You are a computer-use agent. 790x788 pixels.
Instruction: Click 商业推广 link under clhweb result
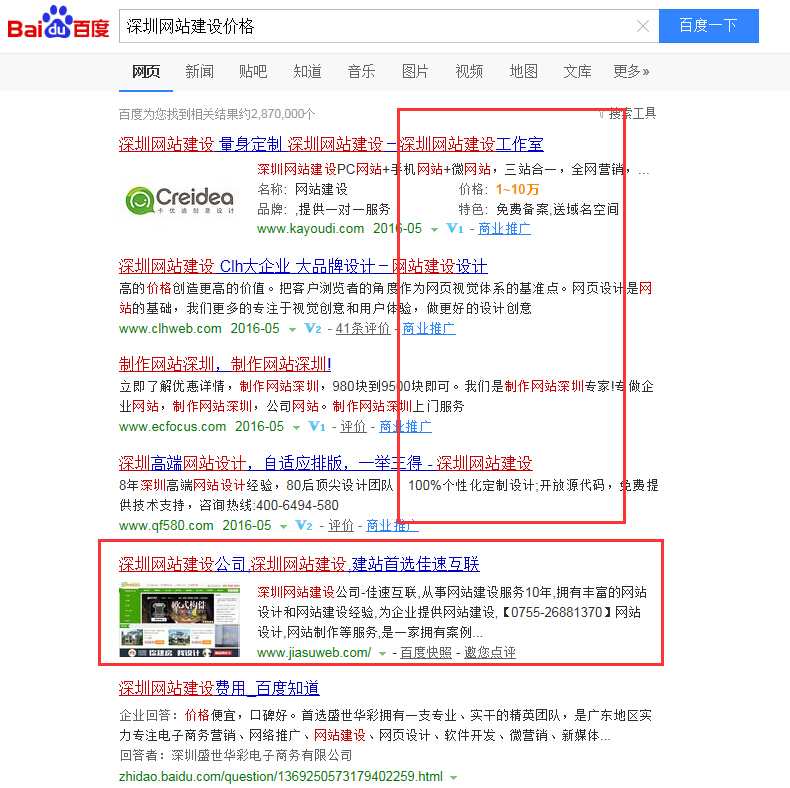[x=429, y=329]
